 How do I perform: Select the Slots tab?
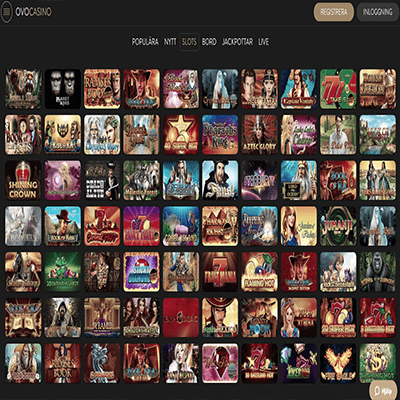click(x=189, y=42)
